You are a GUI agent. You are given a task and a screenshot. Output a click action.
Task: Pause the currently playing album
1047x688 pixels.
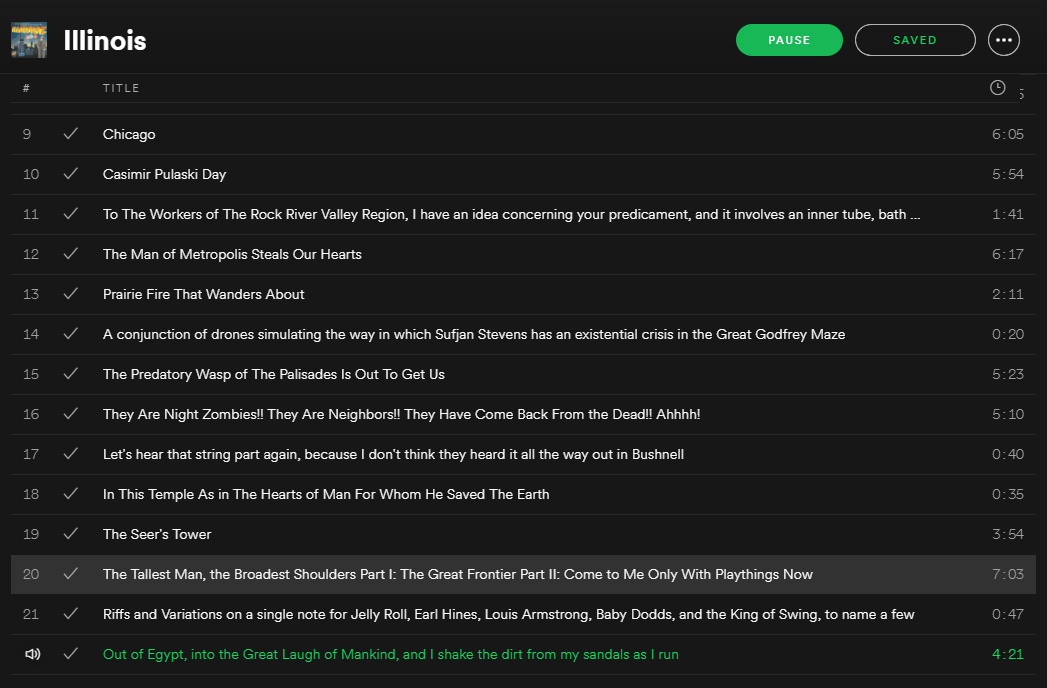point(789,40)
